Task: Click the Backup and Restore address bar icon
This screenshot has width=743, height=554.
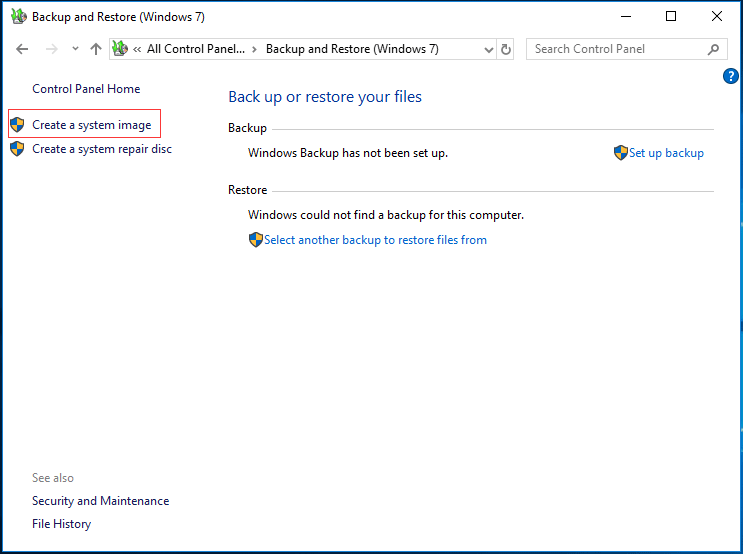Action: tap(120, 48)
